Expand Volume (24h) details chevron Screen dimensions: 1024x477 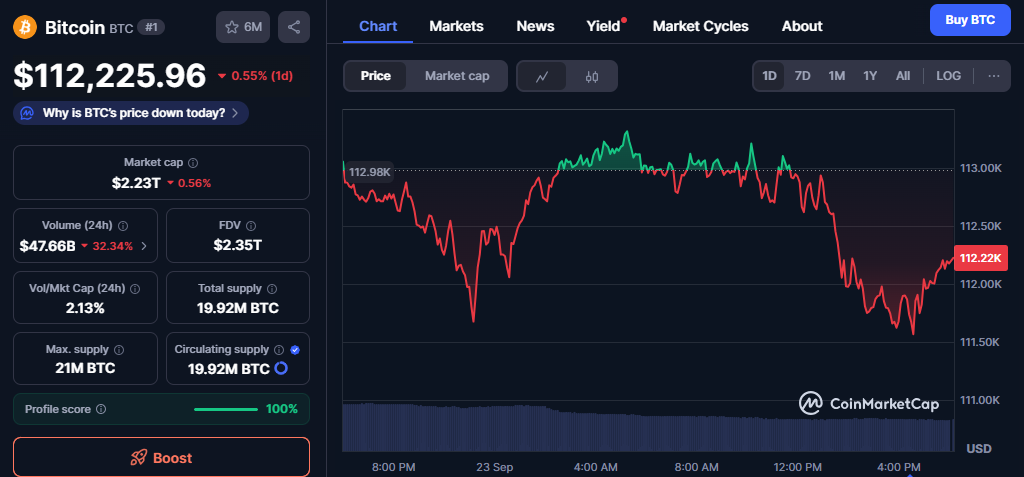[143, 245]
